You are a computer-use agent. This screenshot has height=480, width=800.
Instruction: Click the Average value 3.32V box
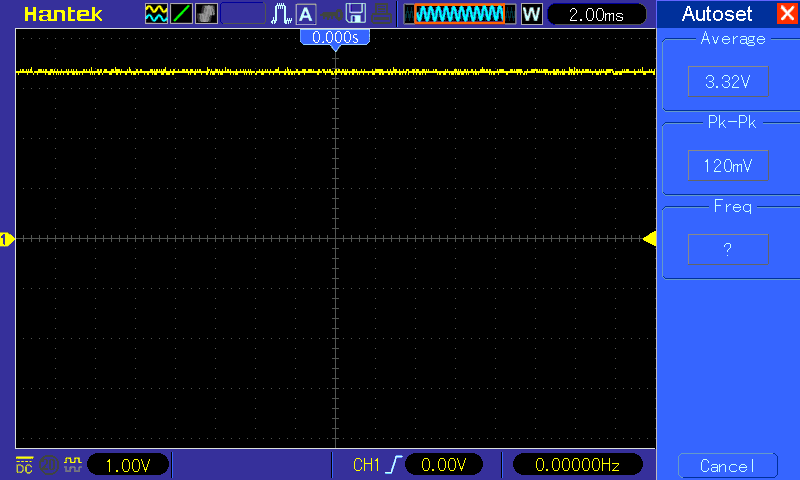[x=728, y=81]
